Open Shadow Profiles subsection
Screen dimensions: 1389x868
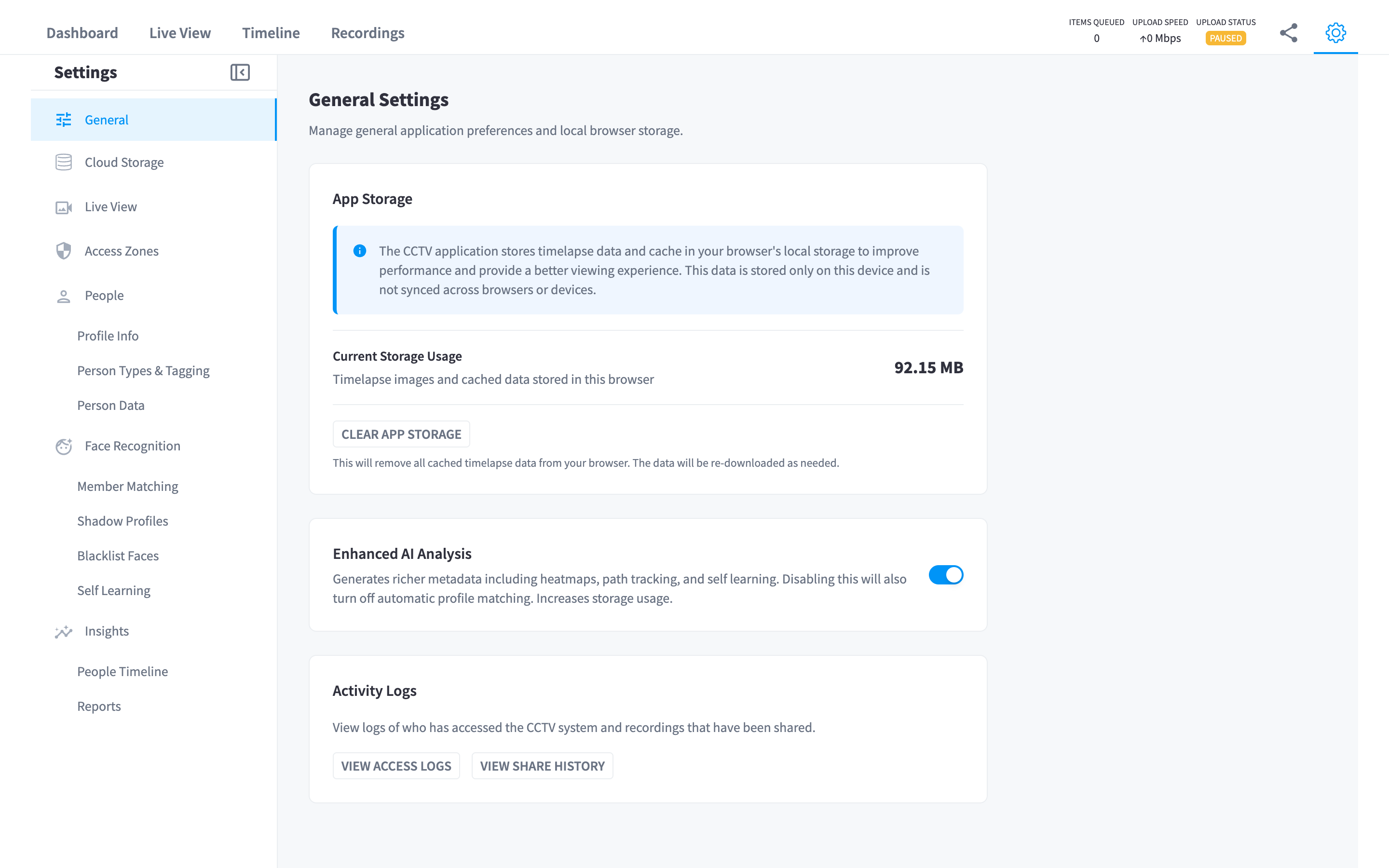(123, 521)
